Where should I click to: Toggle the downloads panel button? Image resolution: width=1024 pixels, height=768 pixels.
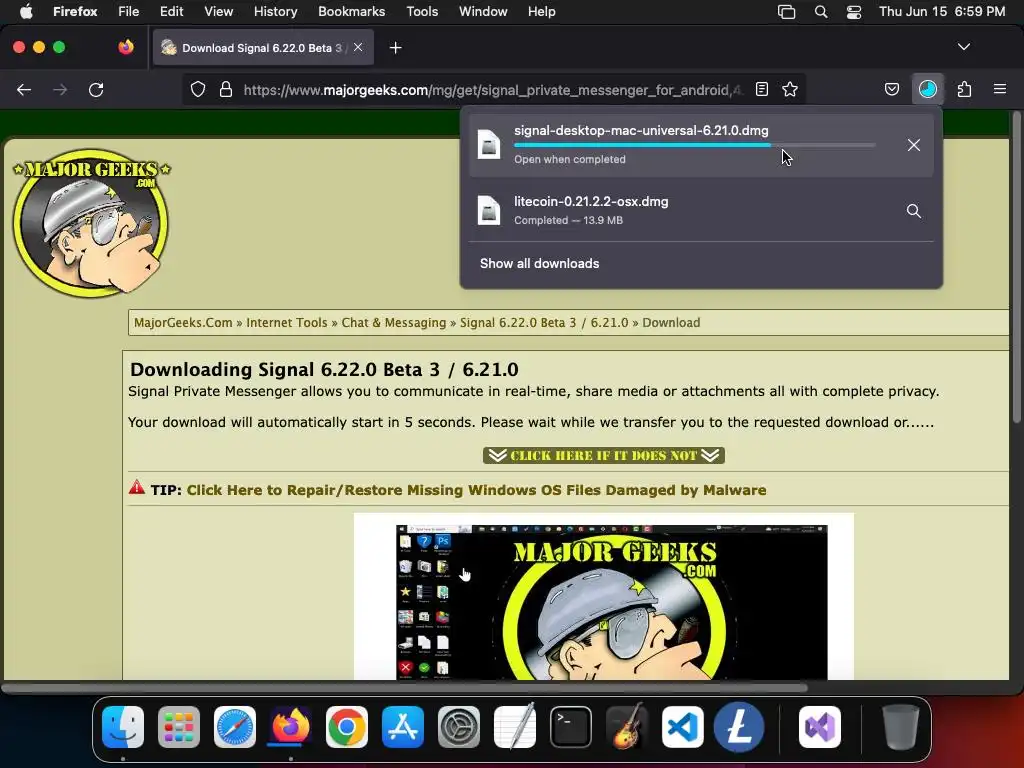click(927, 89)
